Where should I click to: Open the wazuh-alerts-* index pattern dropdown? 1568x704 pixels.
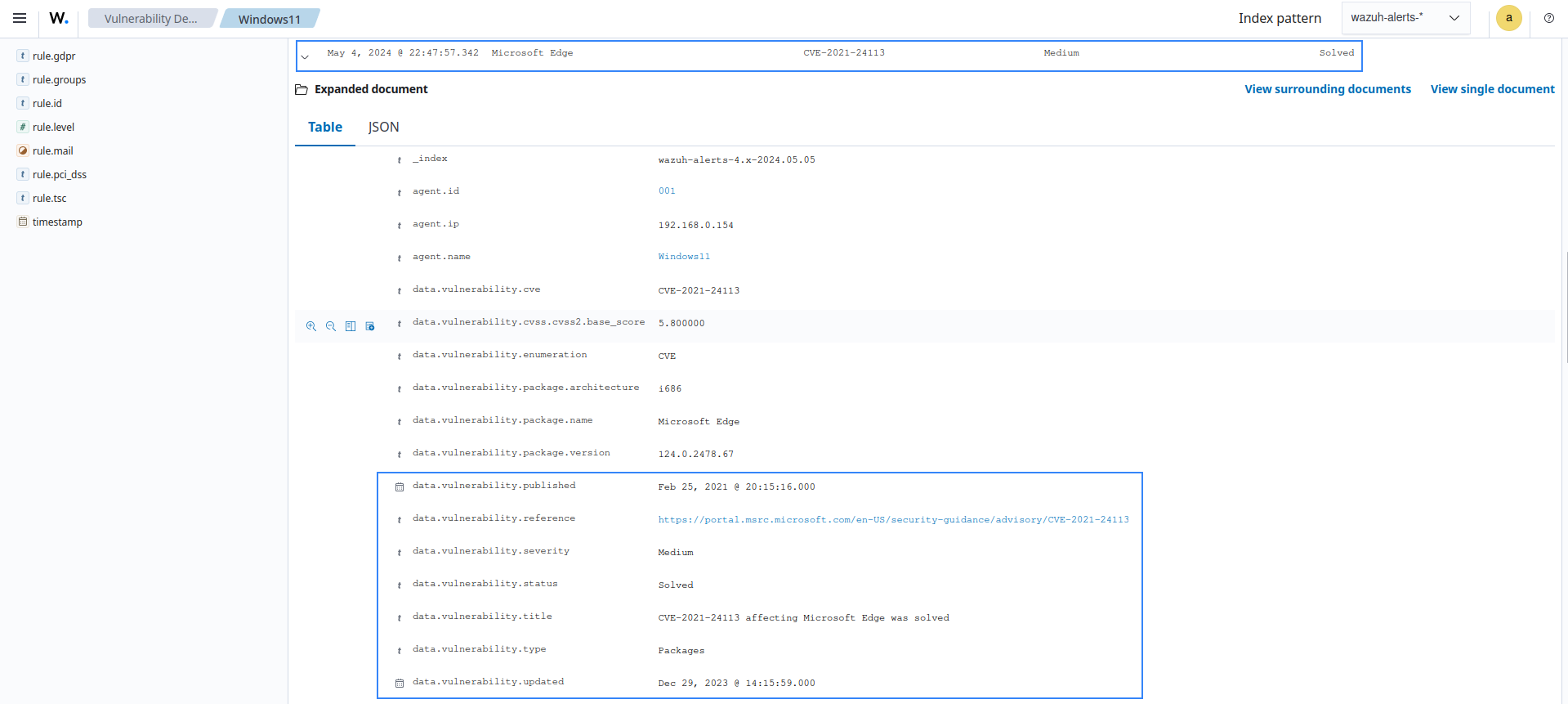point(1405,18)
